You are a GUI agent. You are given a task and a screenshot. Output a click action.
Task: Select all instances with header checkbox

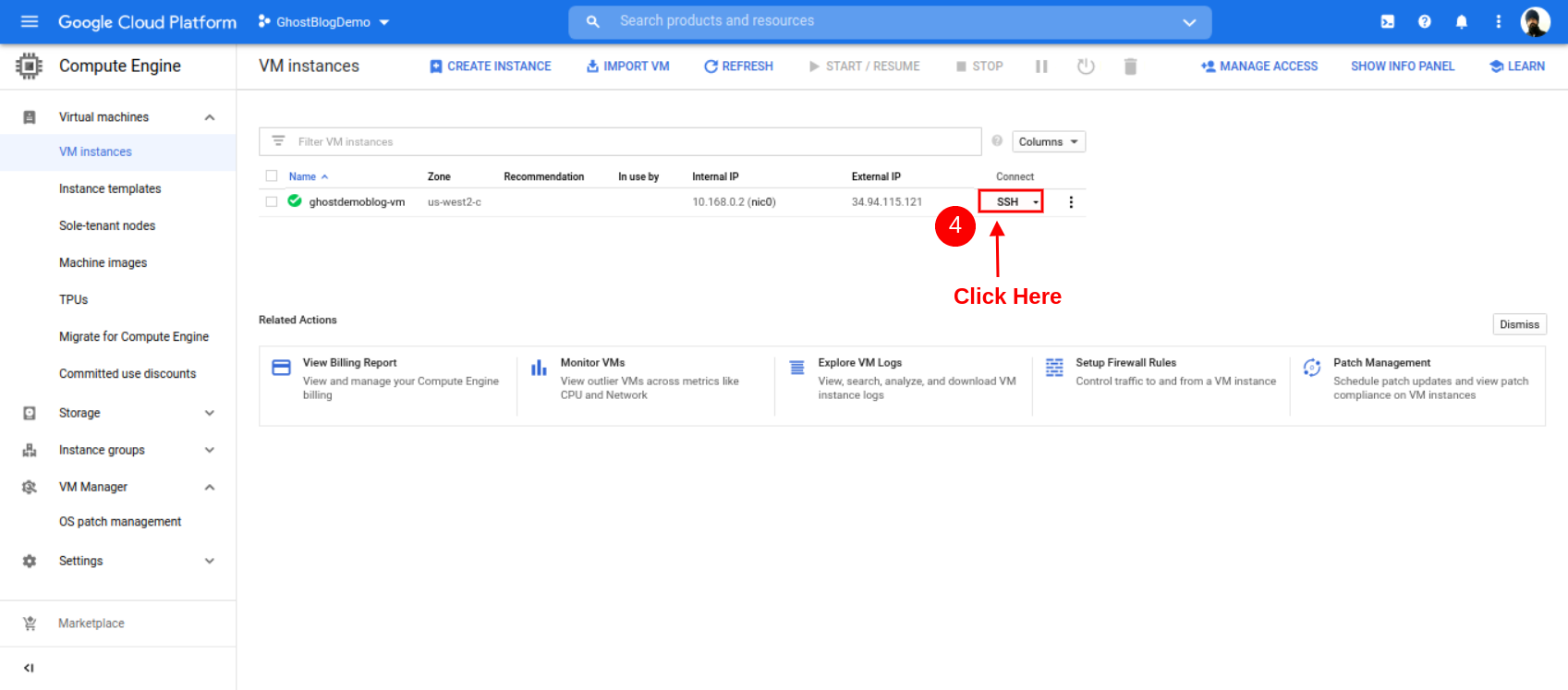tap(272, 176)
